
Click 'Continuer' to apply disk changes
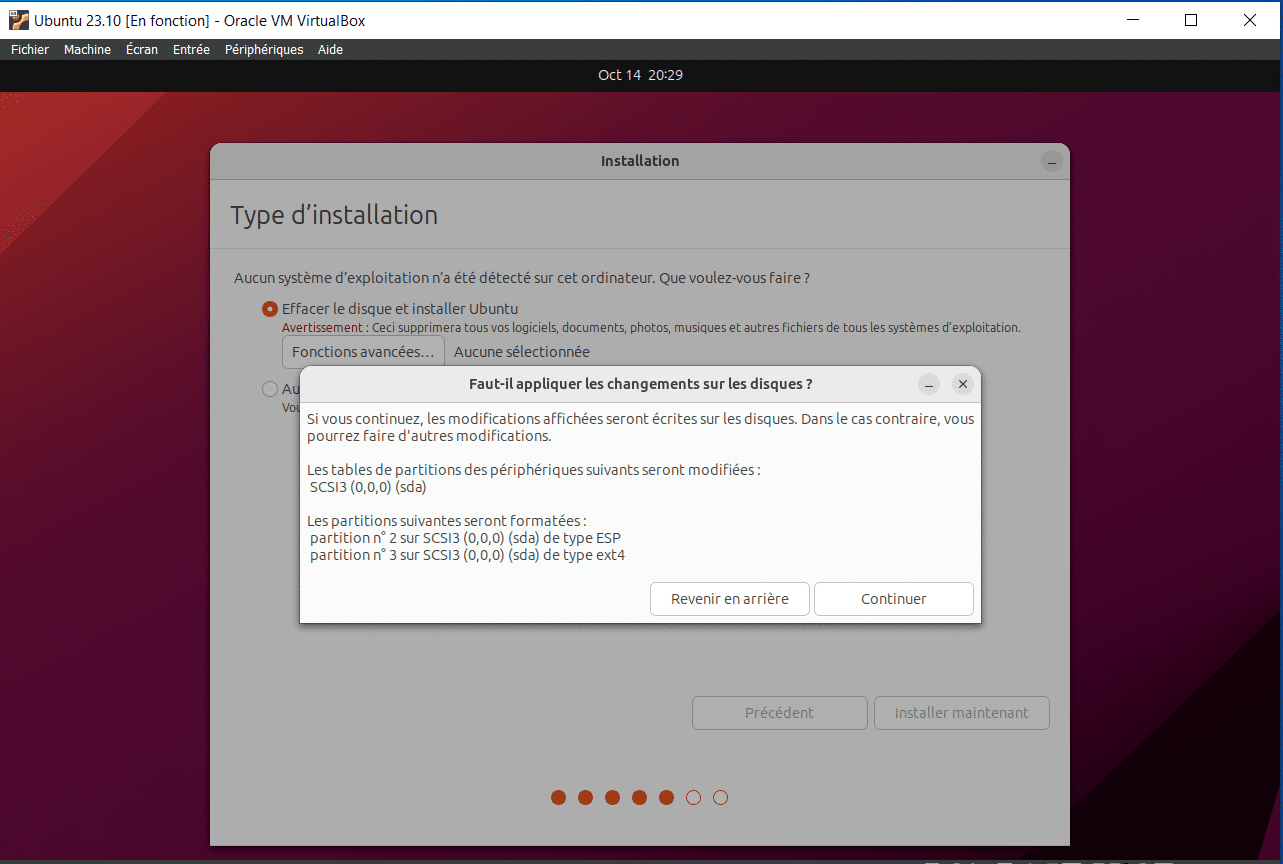[x=893, y=598]
